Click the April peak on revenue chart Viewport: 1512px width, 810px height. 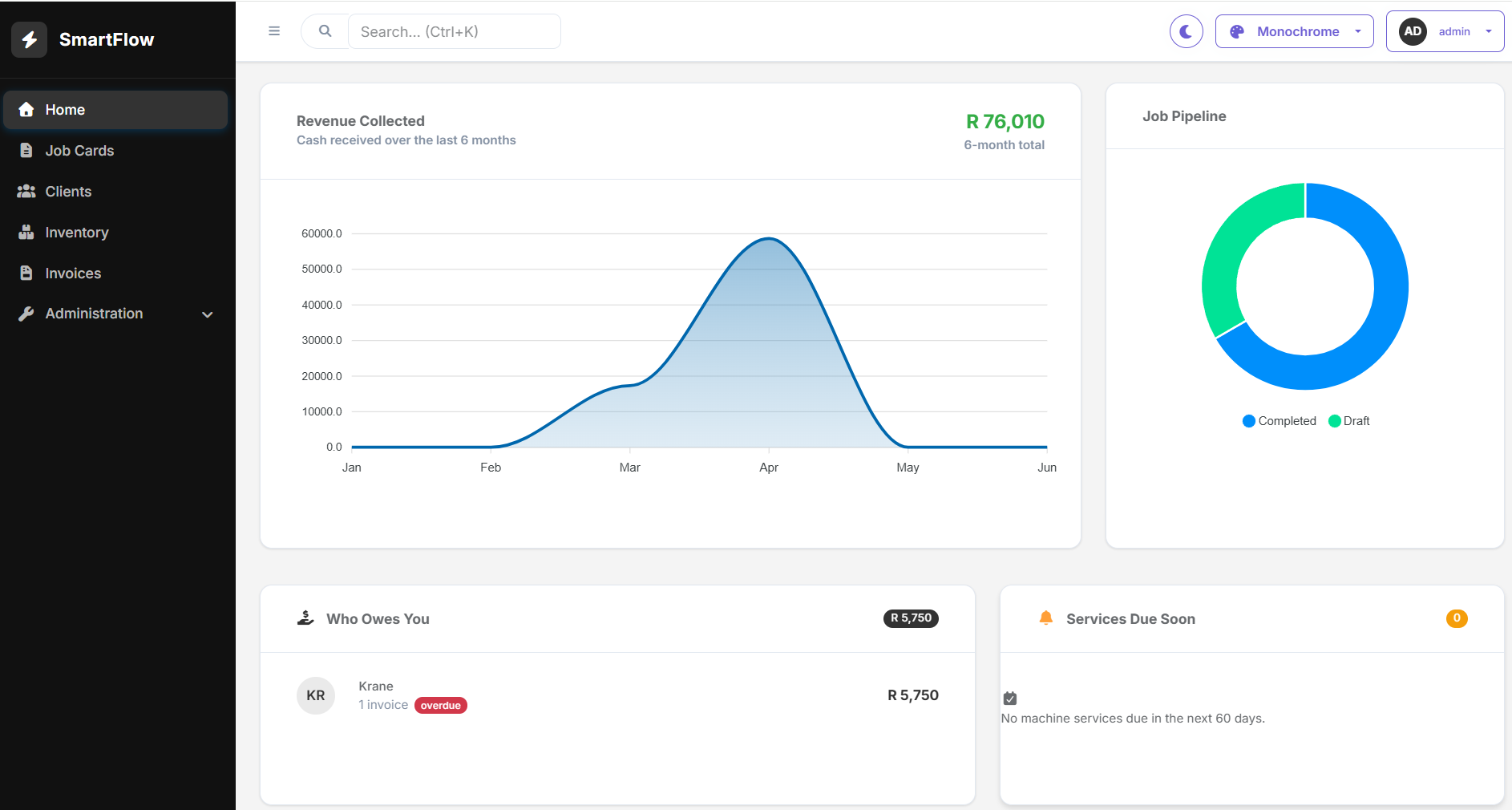(769, 238)
